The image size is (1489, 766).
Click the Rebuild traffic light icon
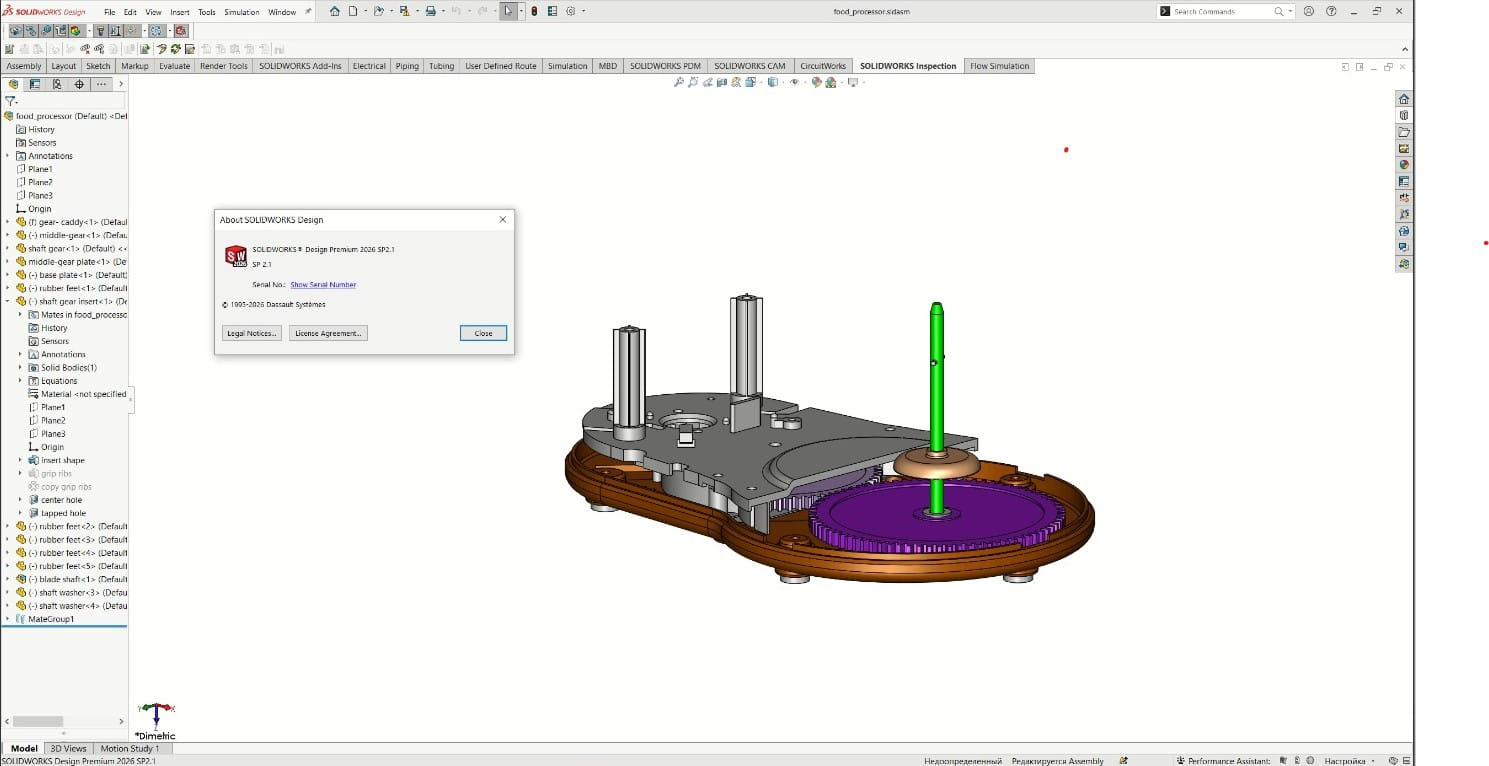(534, 11)
